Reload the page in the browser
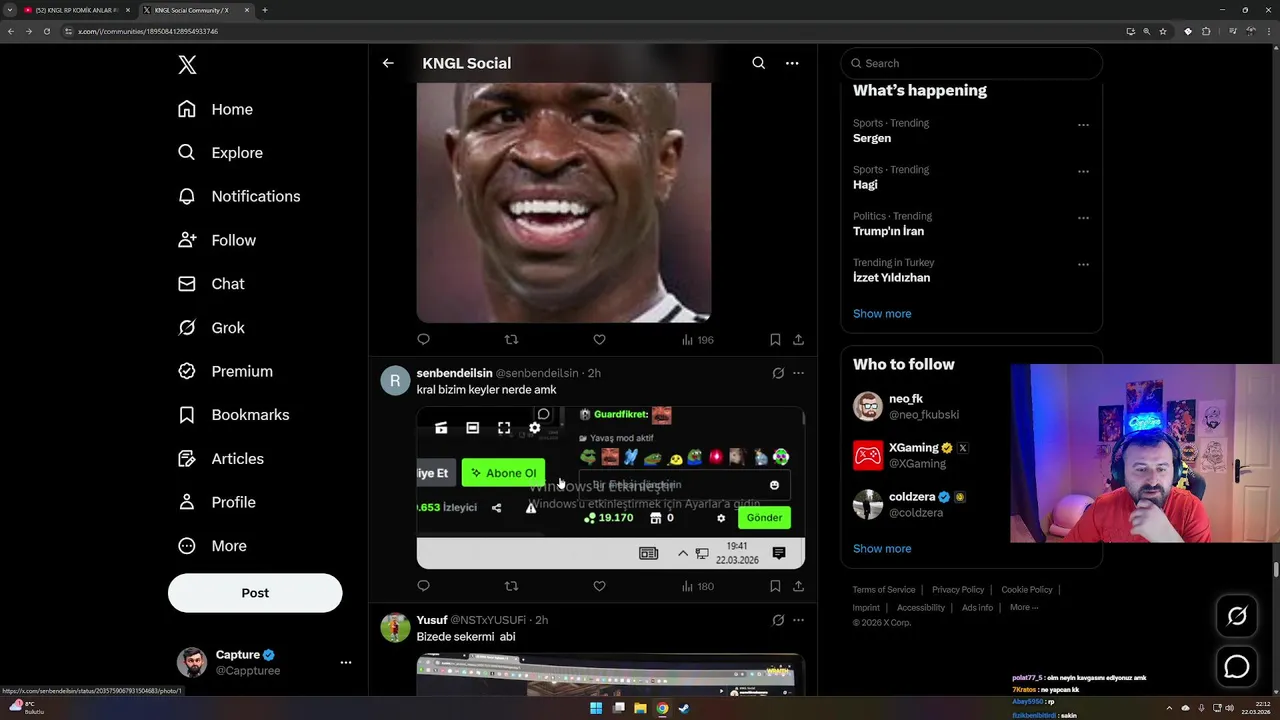 click(x=46, y=31)
